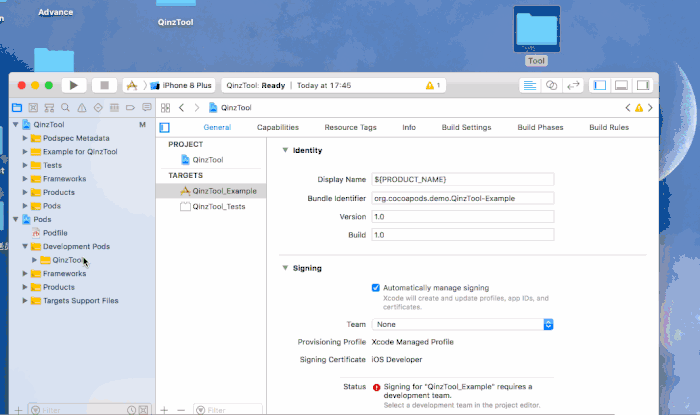Toggle the utilities inspector panel
This screenshot has width=700, height=415.
(x=643, y=85)
